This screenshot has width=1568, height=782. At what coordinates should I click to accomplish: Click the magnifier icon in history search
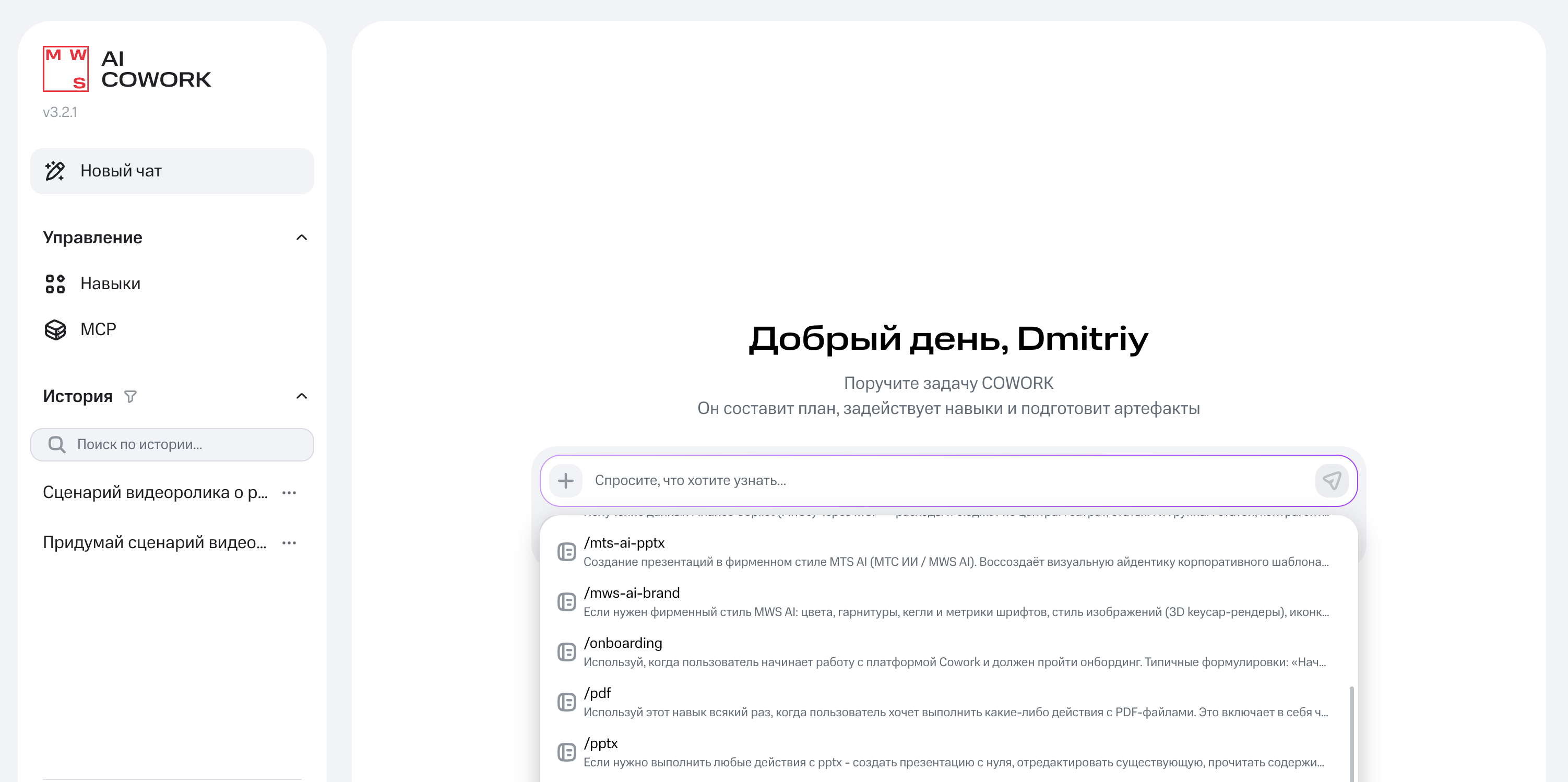tap(56, 444)
